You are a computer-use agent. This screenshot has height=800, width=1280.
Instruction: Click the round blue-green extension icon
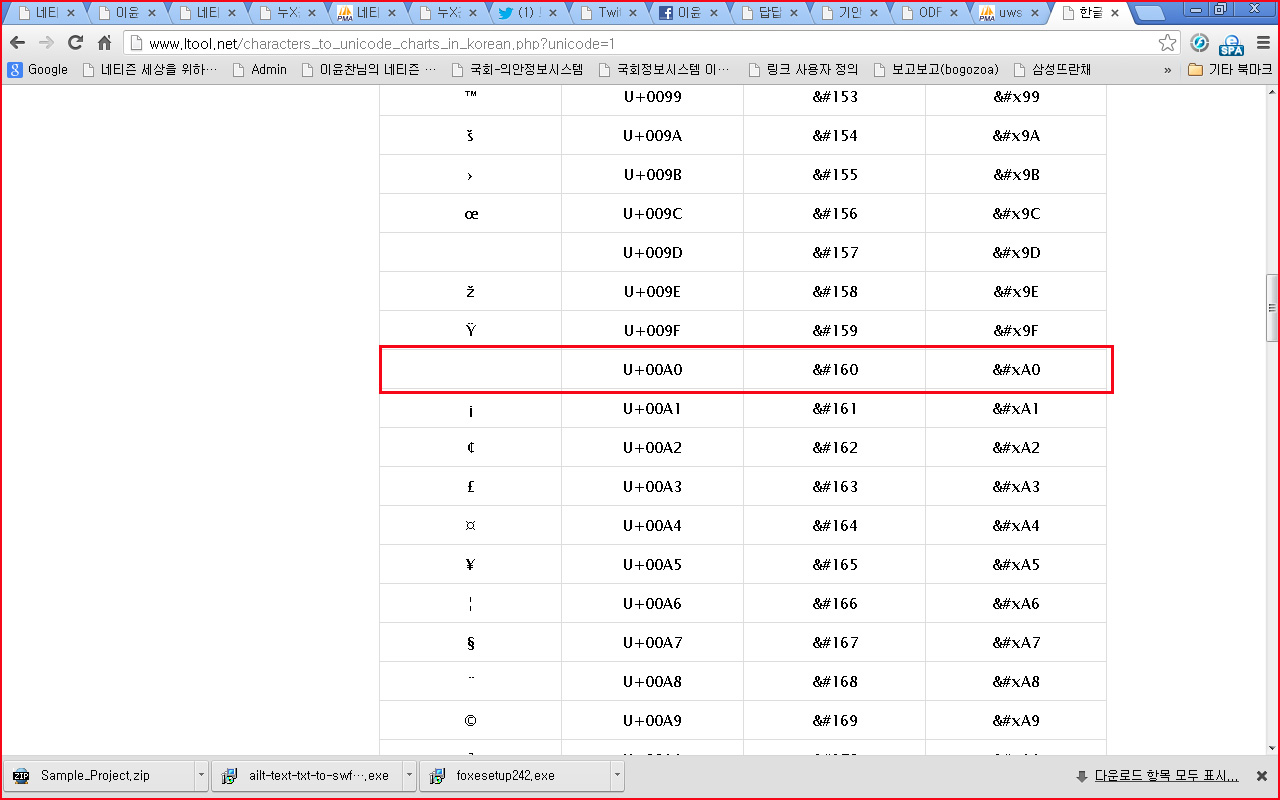point(1200,43)
